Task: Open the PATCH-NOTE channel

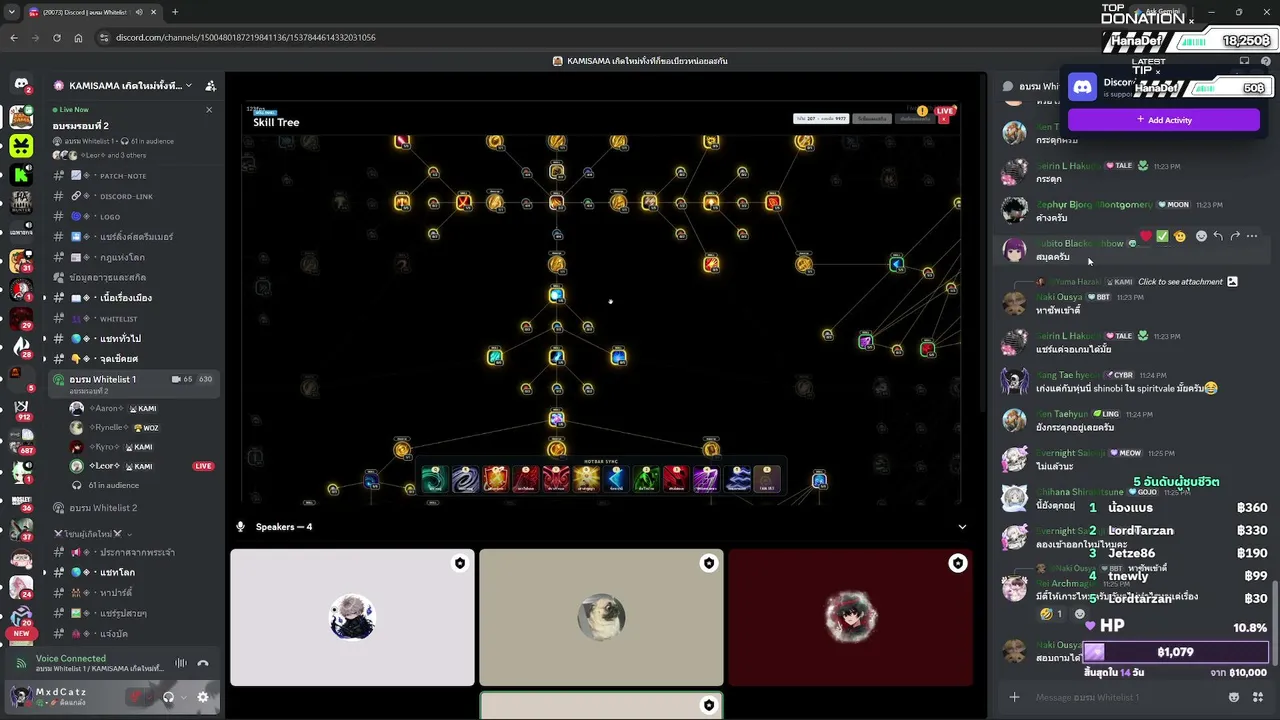Action: pyautogui.click(x=134, y=176)
